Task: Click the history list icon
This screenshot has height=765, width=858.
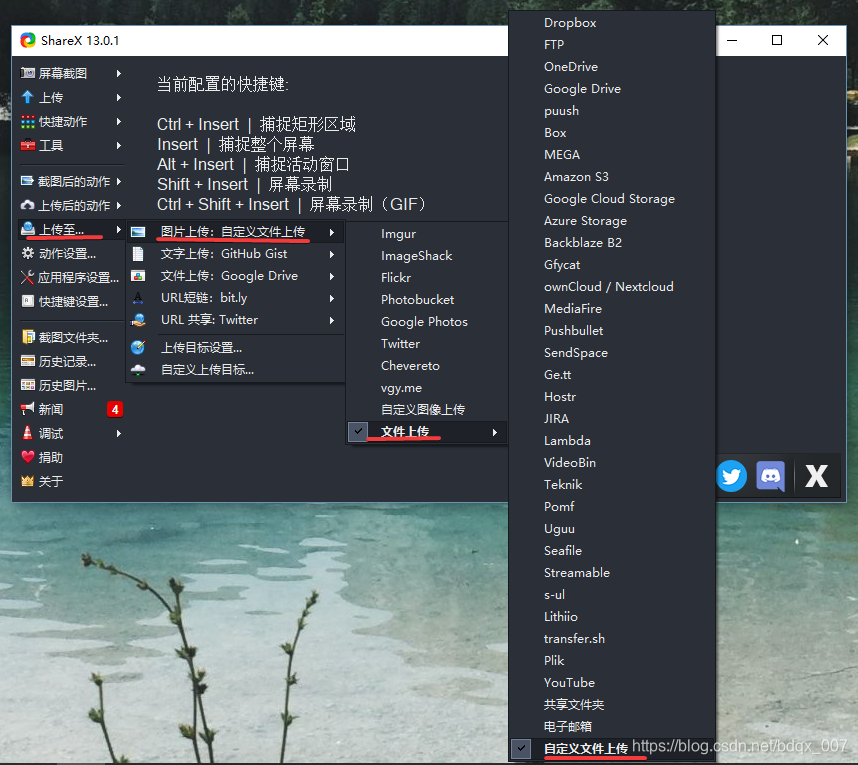Action: click(x=27, y=361)
